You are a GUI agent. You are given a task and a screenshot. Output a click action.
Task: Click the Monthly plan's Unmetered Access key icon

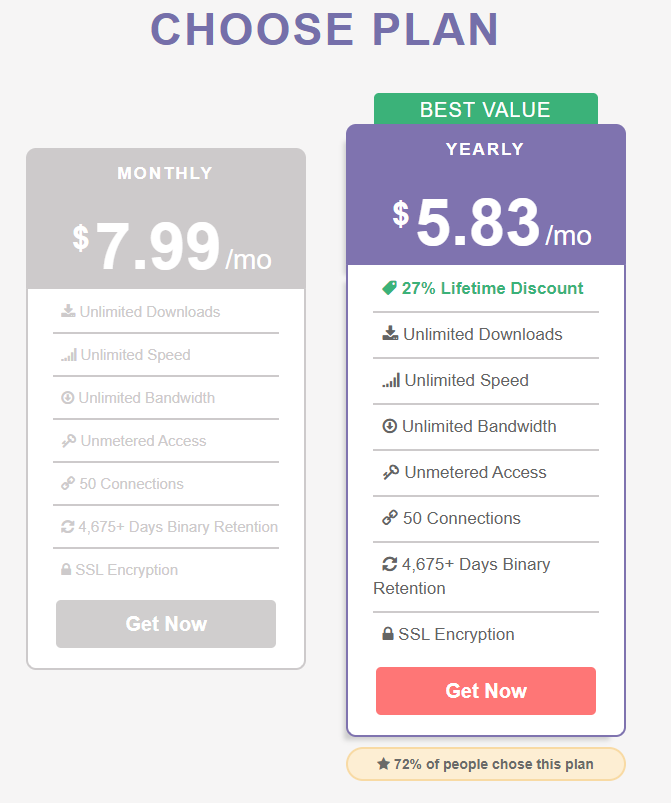click(x=68, y=441)
